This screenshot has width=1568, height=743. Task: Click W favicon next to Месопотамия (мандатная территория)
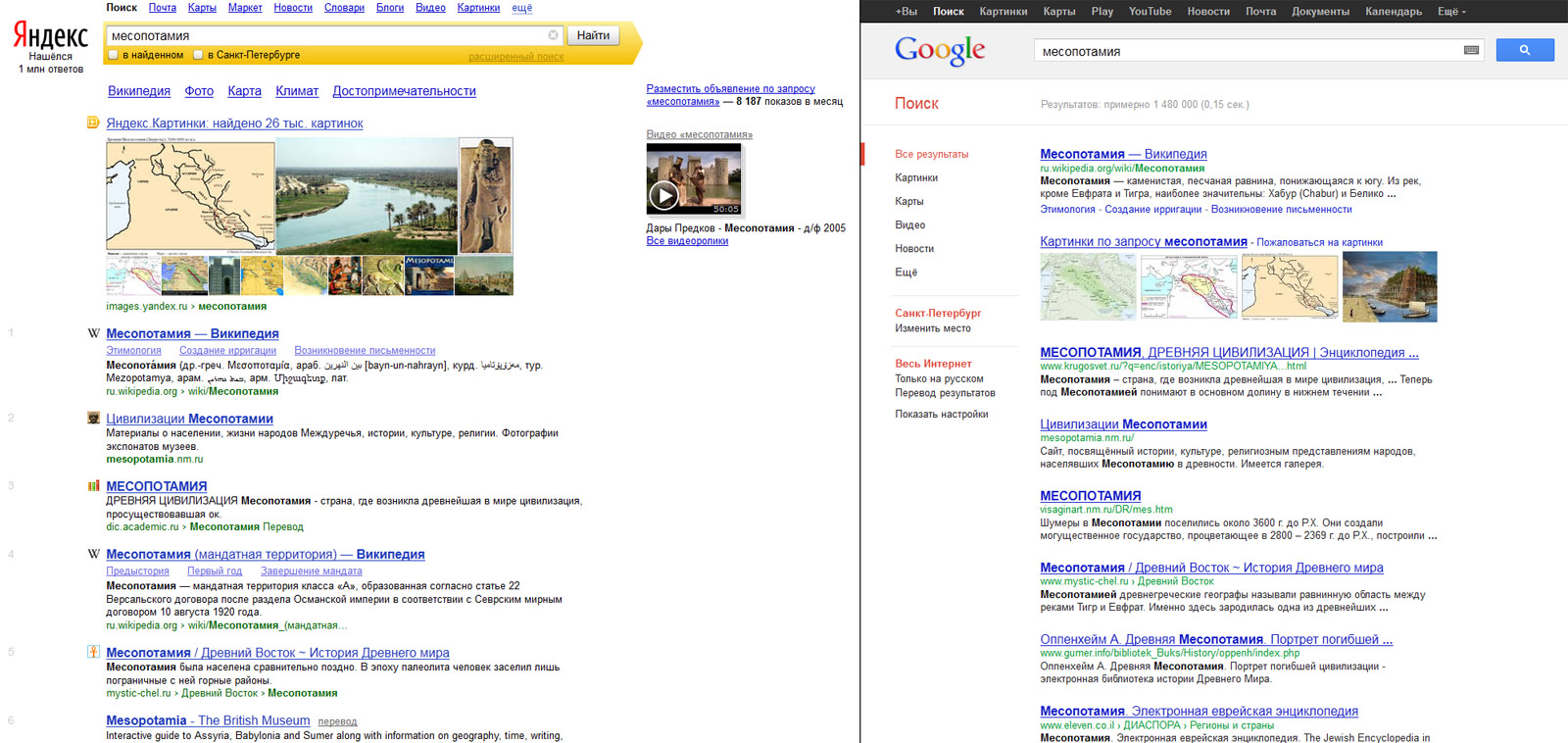94,554
